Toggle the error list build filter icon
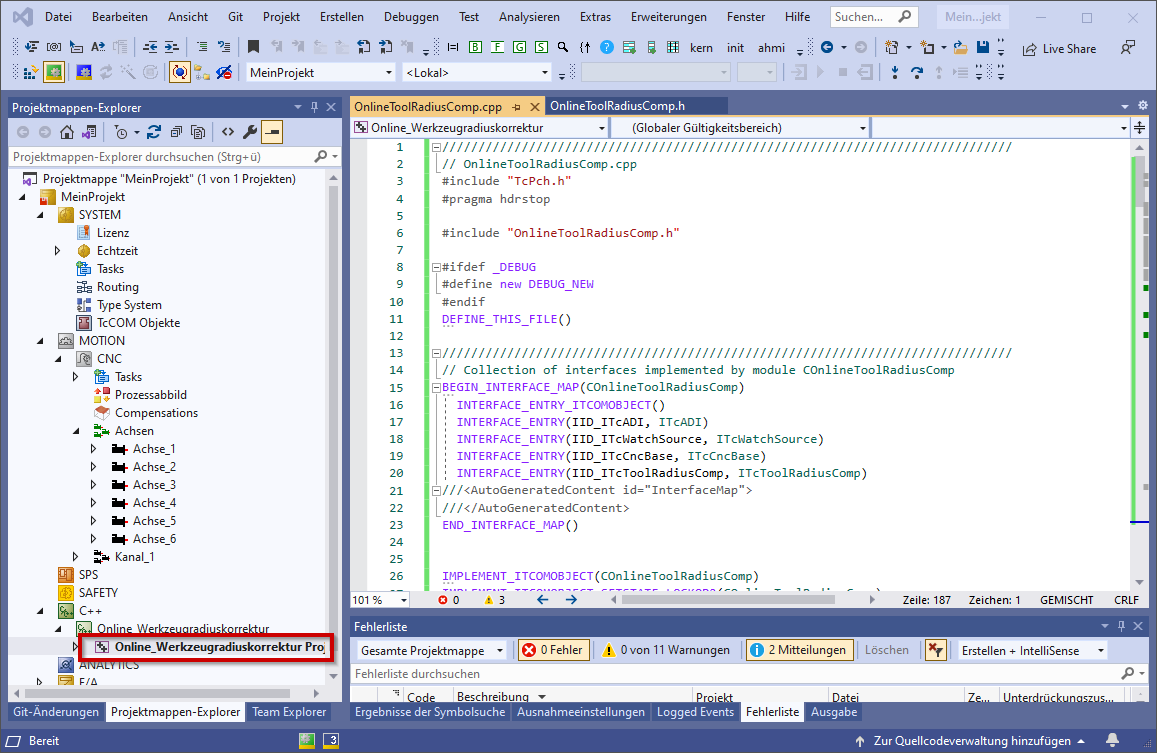The height and width of the screenshot is (753, 1157). 936,650
